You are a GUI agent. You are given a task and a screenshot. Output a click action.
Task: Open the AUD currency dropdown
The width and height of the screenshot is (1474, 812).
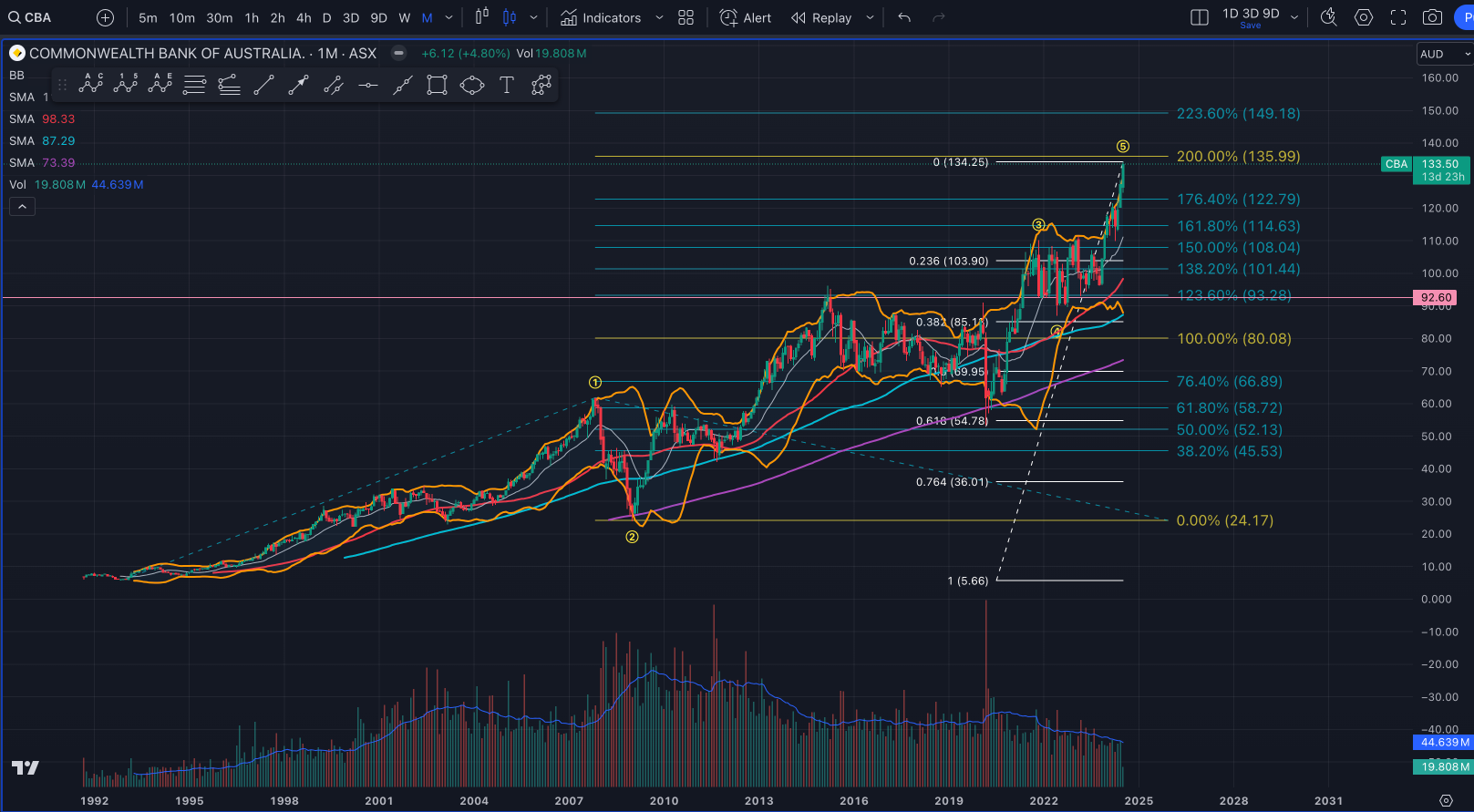coord(1444,54)
